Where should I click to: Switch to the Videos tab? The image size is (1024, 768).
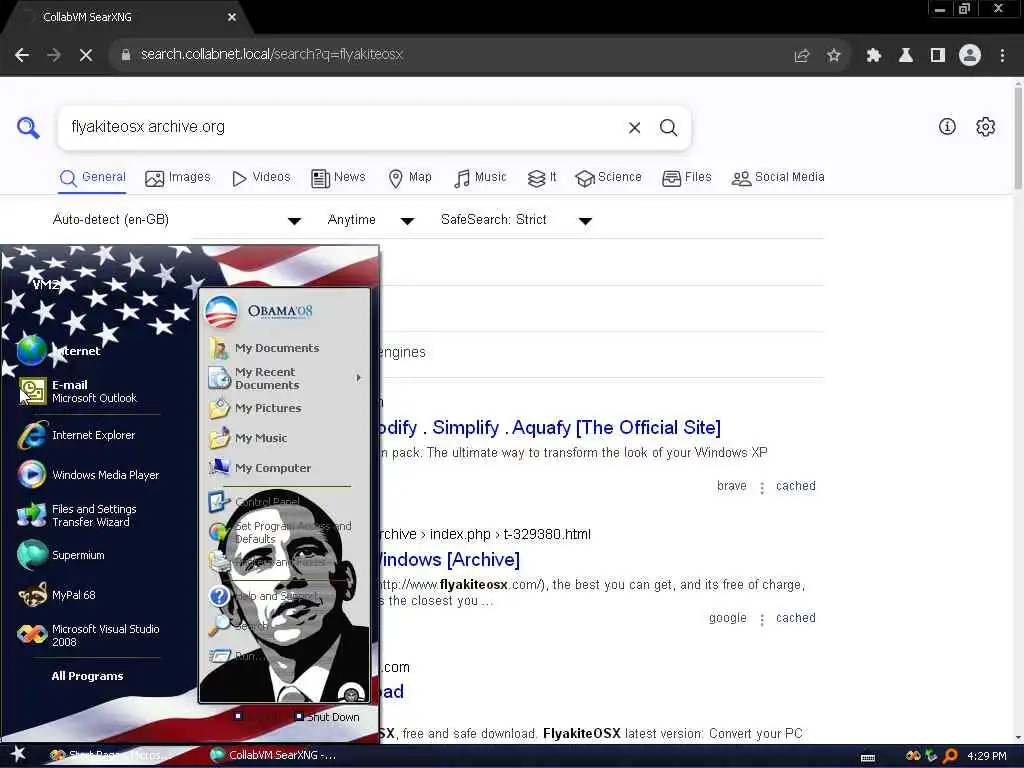click(261, 178)
